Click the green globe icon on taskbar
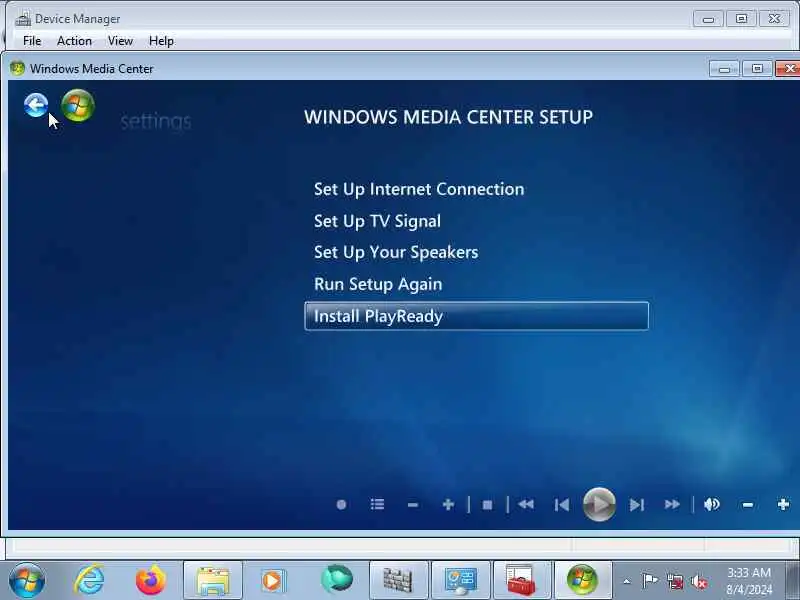This screenshot has height=600, width=800. (x=336, y=580)
